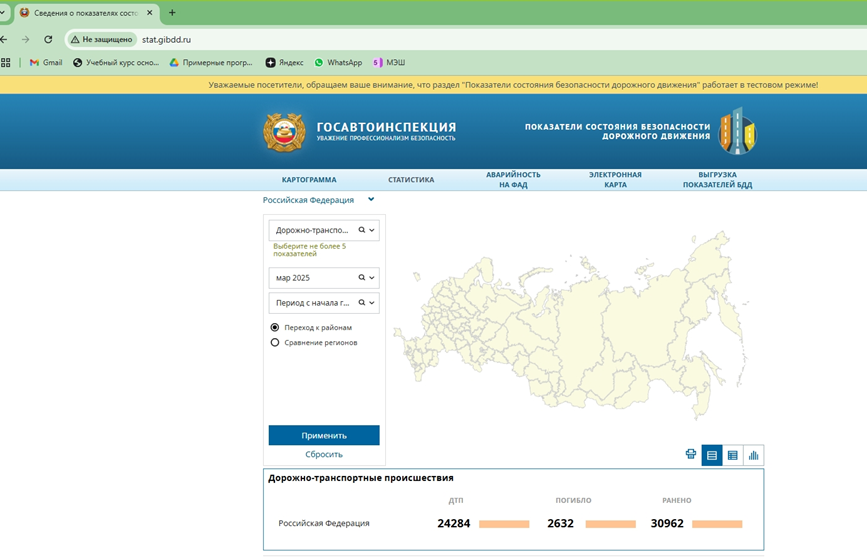Click the ДТП value 24284
Image resolution: width=867 pixels, height=558 pixels.
click(453, 523)
